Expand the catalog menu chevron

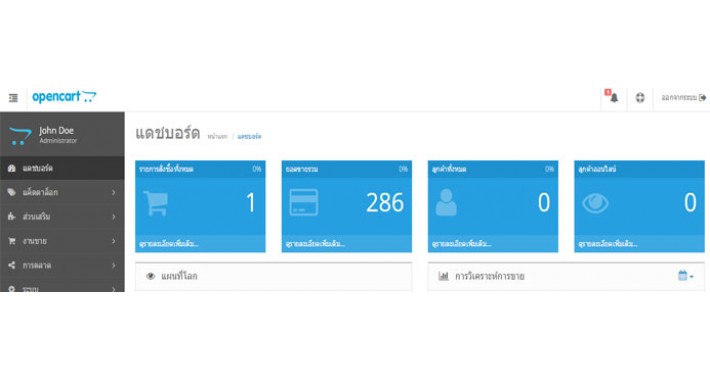point(114,192)
